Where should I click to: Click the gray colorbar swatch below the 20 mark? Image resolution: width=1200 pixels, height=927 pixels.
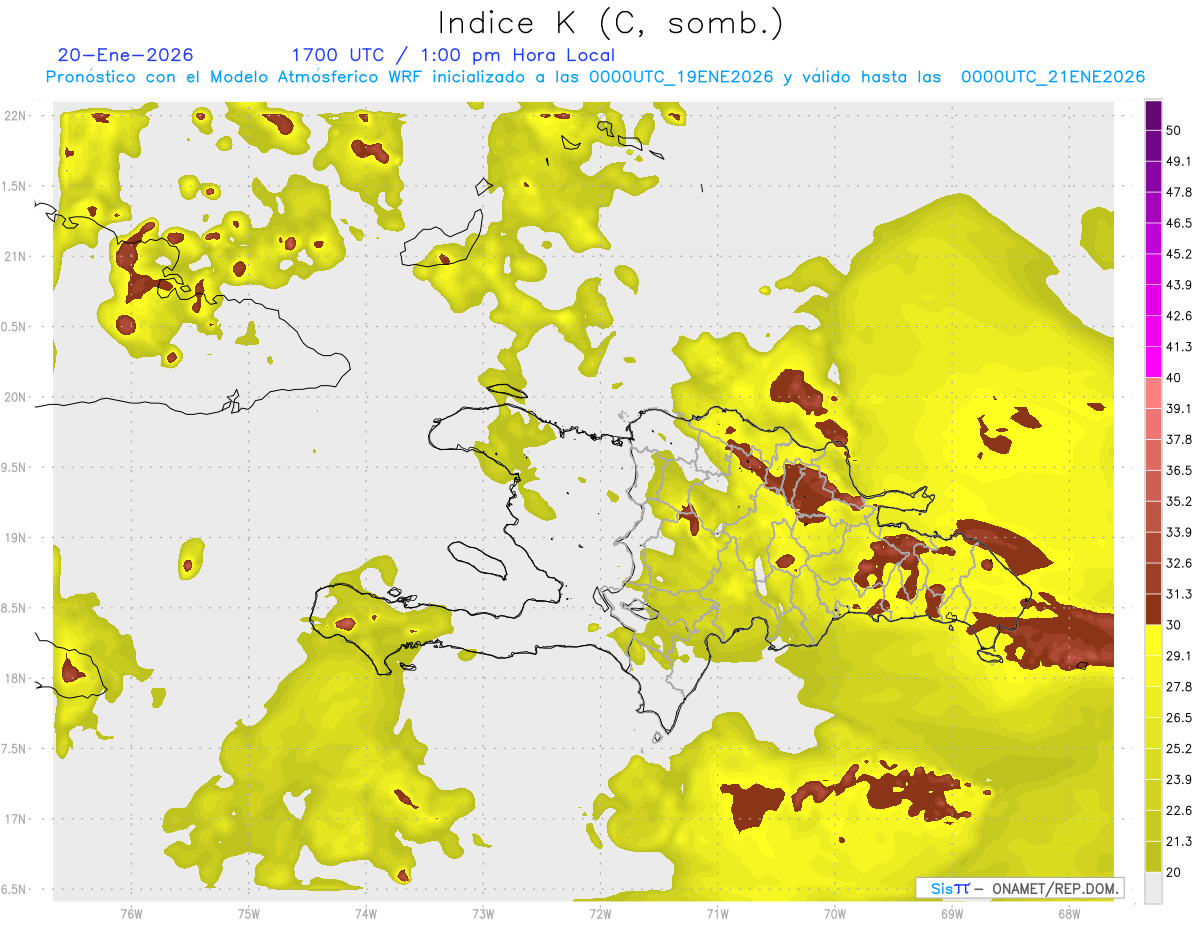click(1154, 888)
